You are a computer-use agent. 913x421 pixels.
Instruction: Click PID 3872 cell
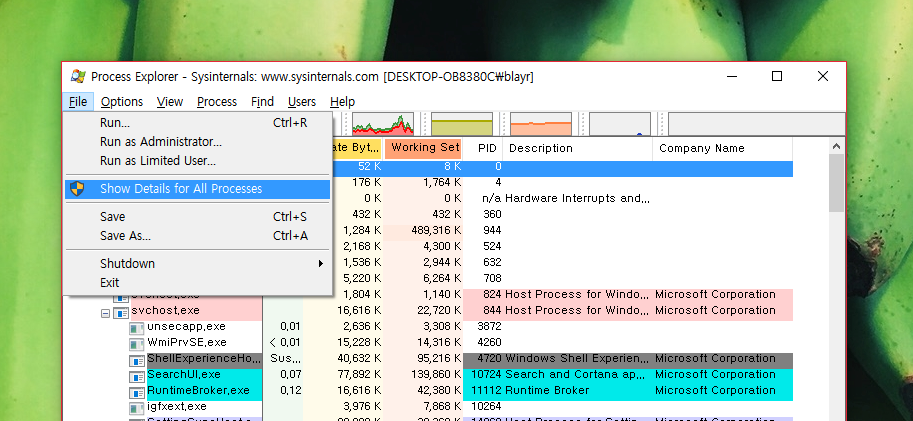[489, 326]
